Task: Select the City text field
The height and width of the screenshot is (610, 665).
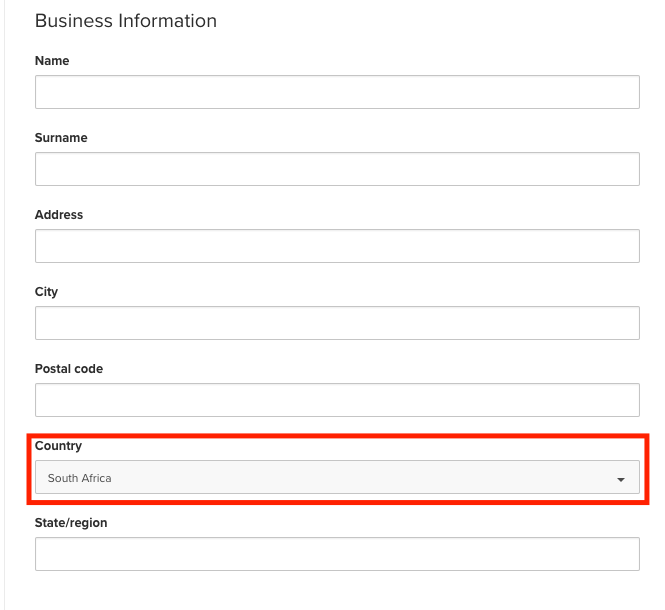Action: (337, 323)
